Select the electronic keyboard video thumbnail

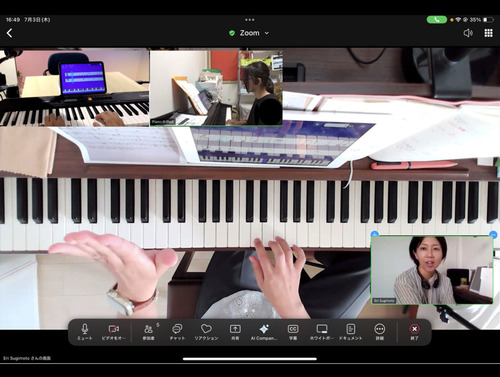74,88
